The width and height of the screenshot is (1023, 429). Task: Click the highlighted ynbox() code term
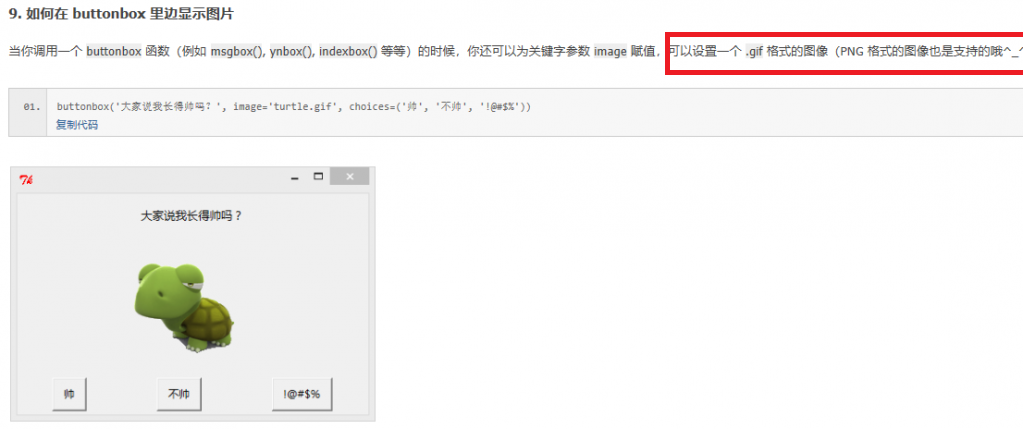click(291, 52)
